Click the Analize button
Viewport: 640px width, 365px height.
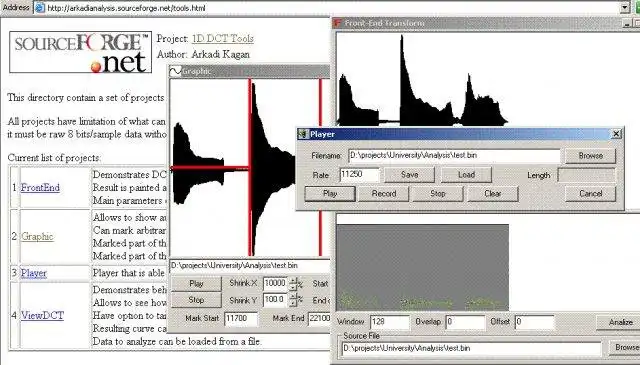pyautogui.click(x=618, y=322)
